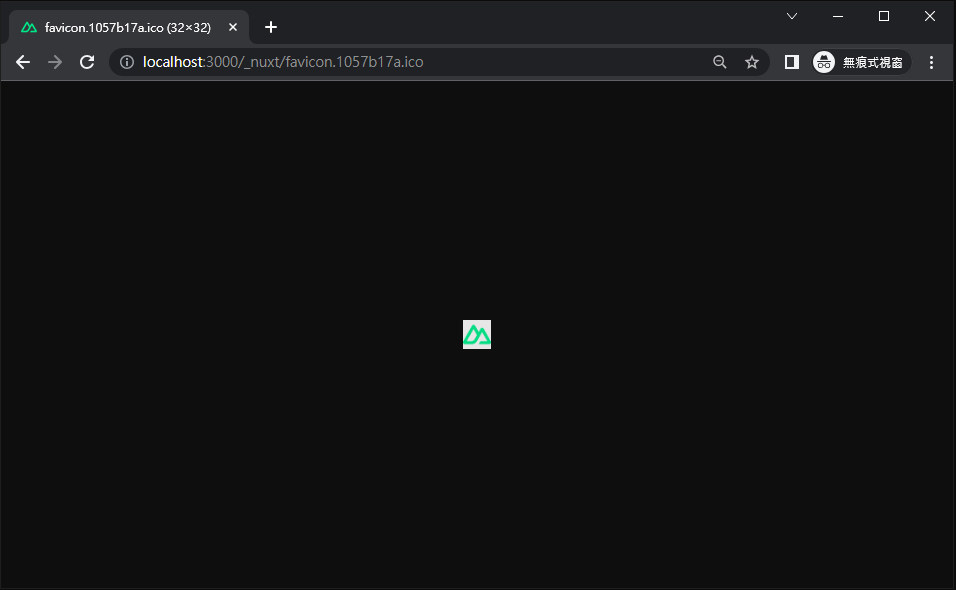
Task: Maximize the browser window
Action: click(883, 16)
